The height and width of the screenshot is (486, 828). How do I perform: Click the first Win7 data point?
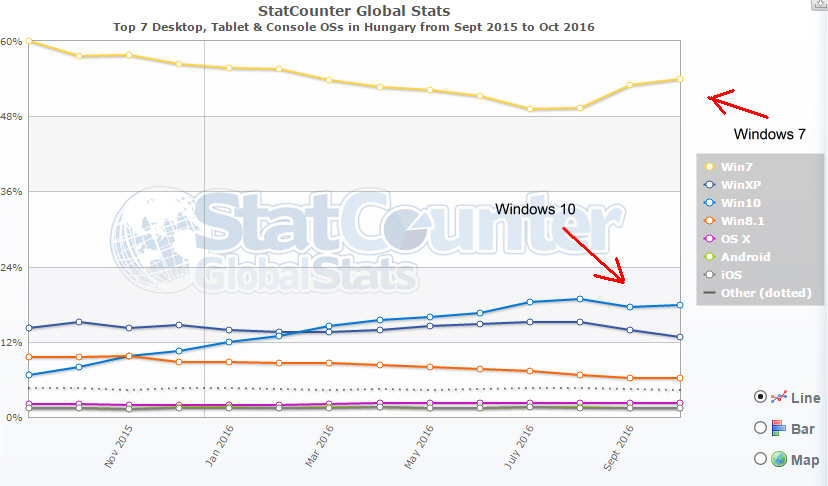coord(30,41)
